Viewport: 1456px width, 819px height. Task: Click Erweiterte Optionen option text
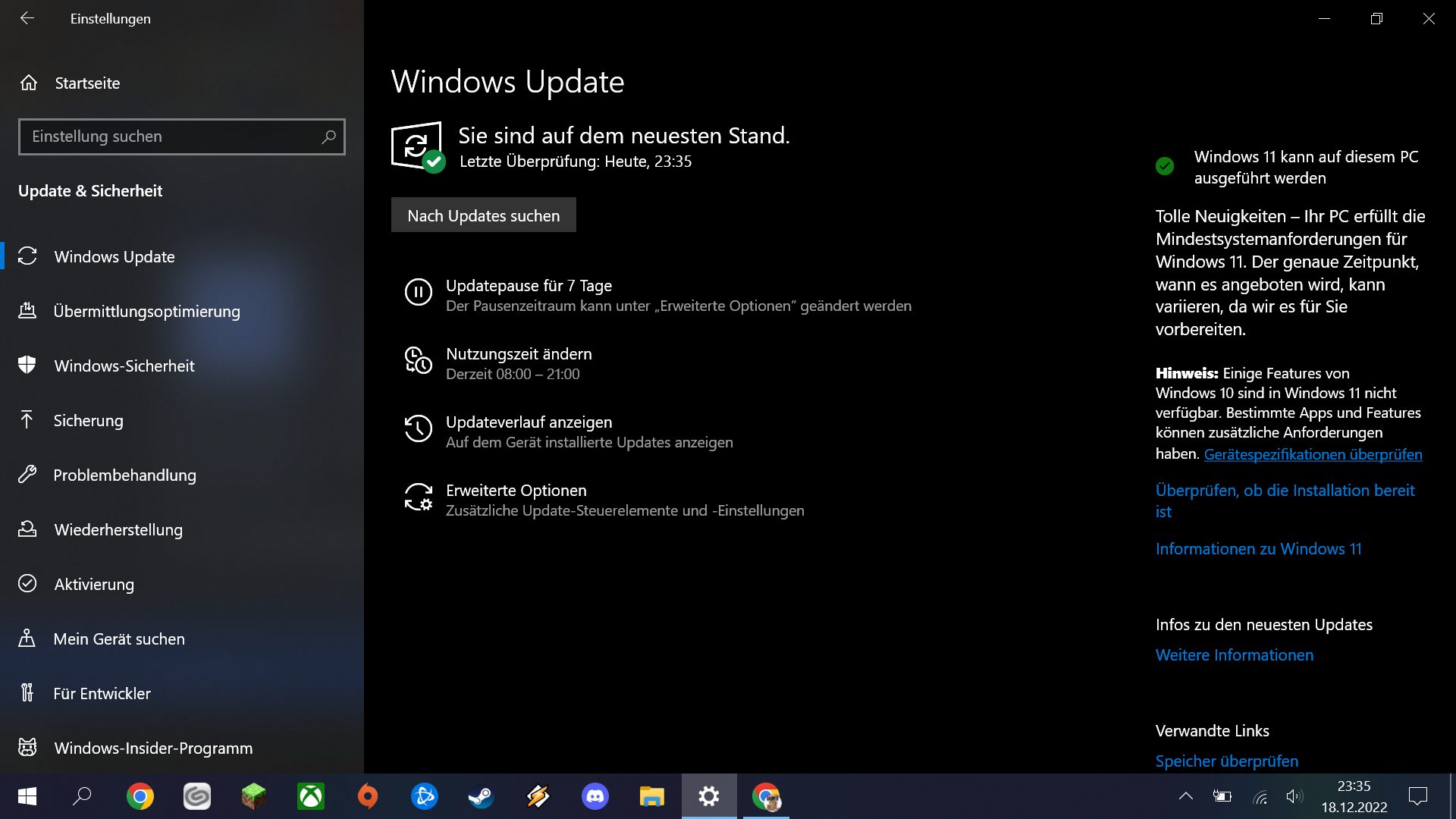[516, 491]
